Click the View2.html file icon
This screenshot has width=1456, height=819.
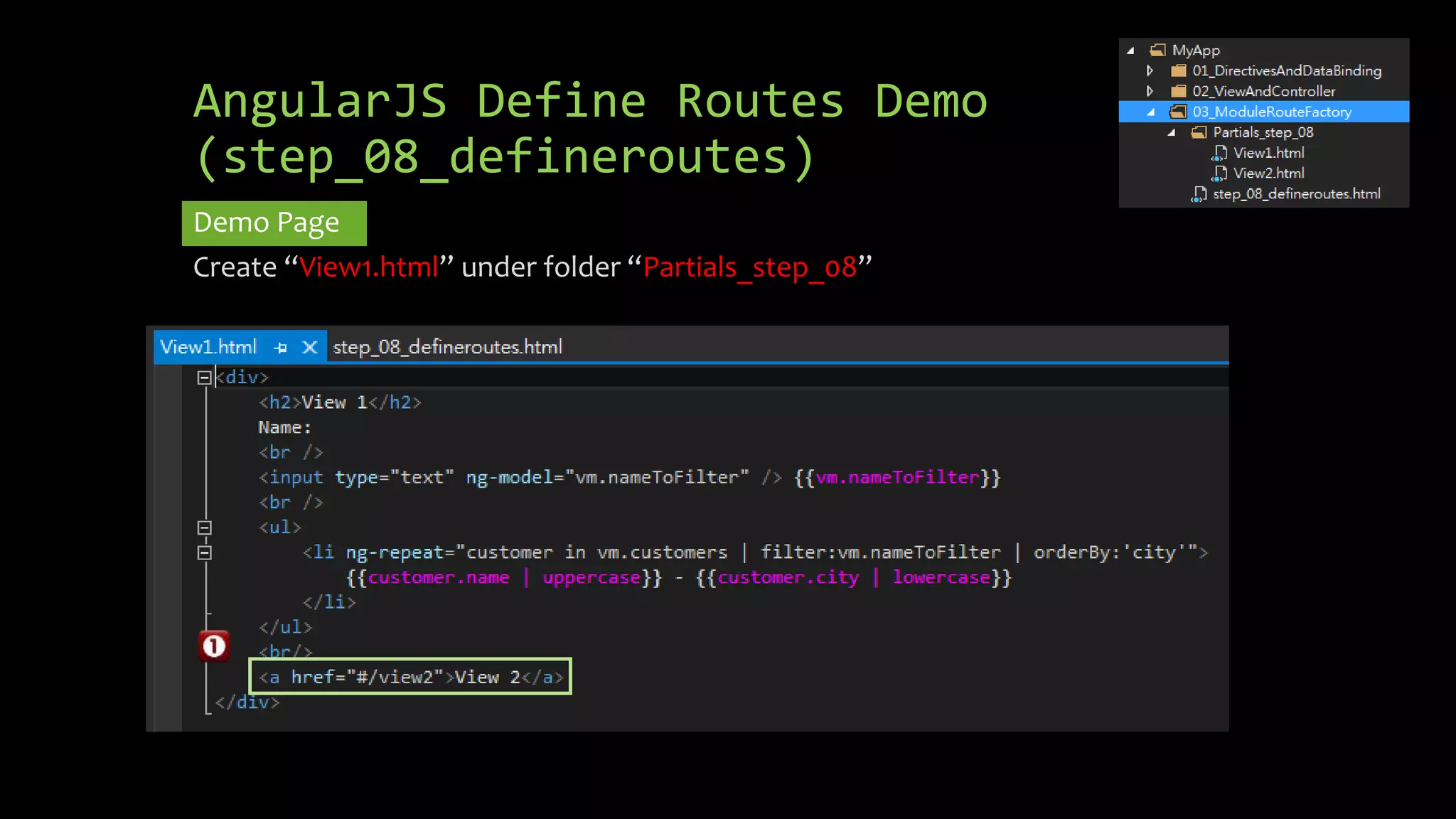(x=1219, y=173)
